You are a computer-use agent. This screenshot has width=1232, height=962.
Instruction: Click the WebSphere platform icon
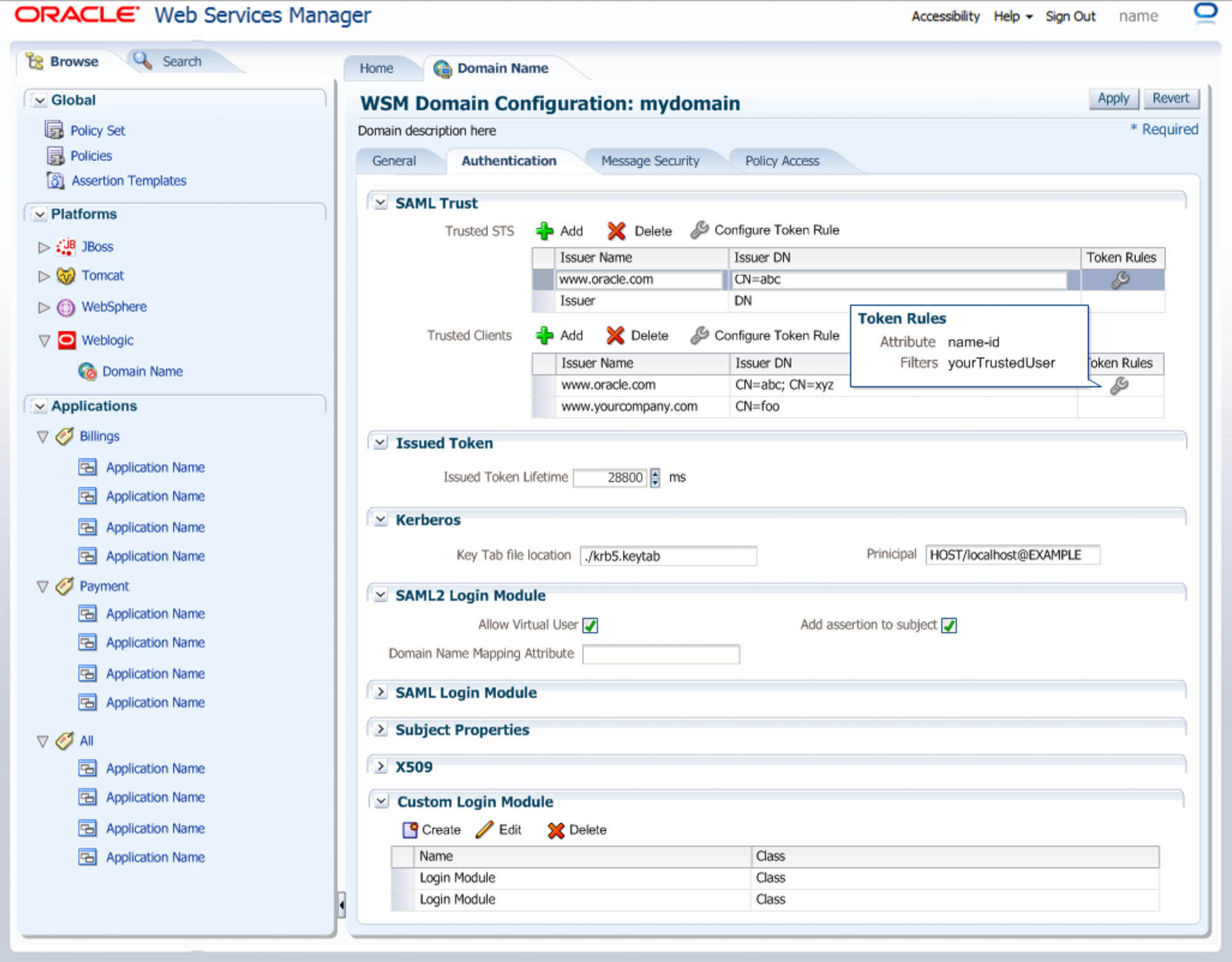(66, 307)
